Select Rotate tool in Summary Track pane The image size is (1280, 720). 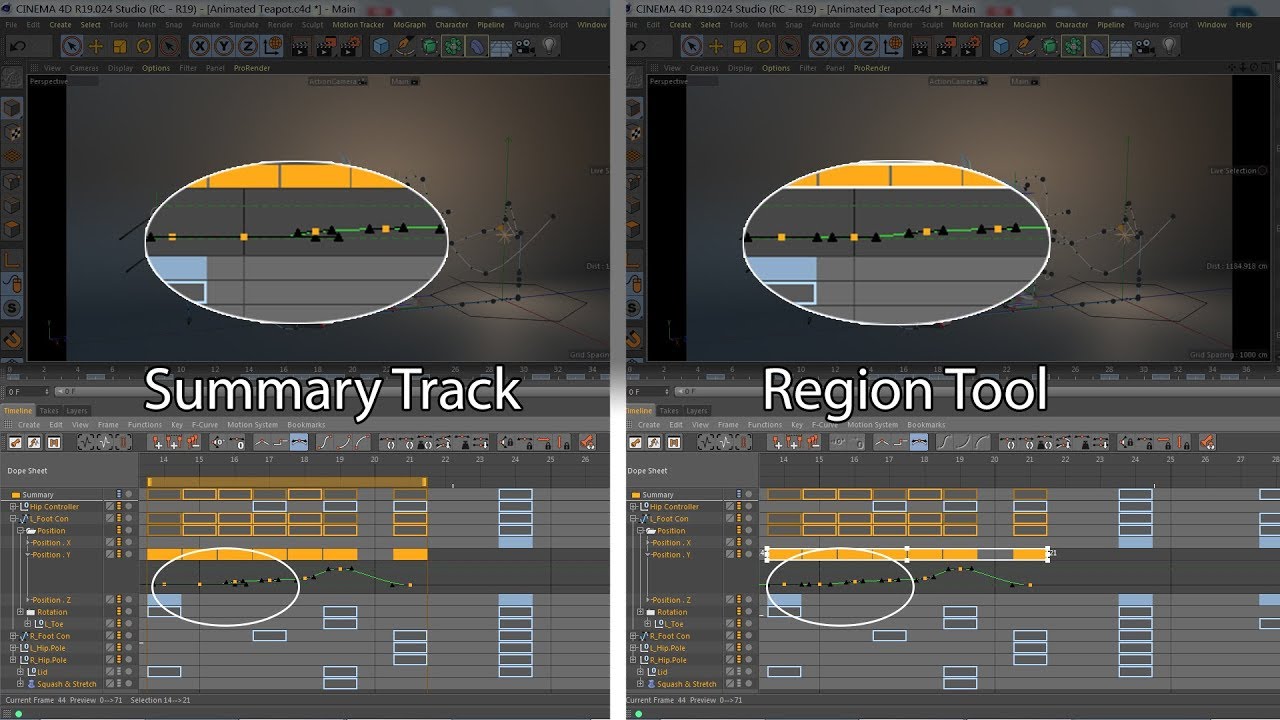click(144, 45)
